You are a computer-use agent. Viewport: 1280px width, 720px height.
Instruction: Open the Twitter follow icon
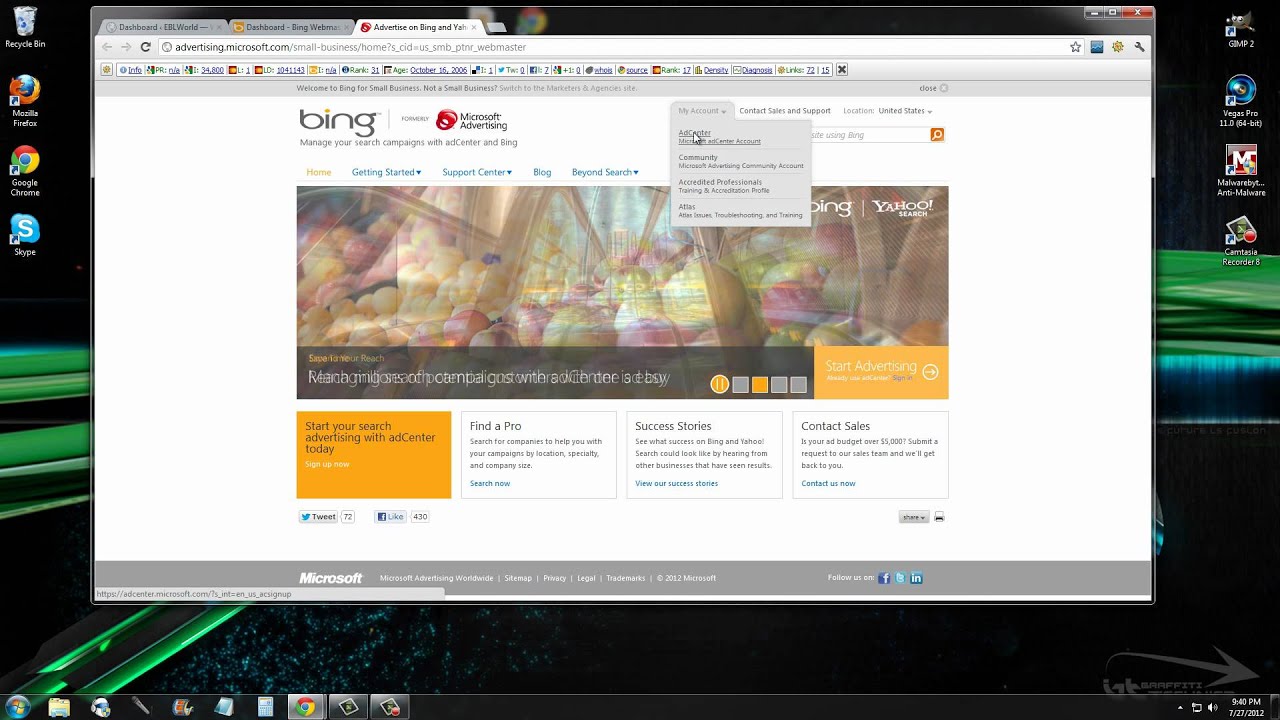click(900, 578)
